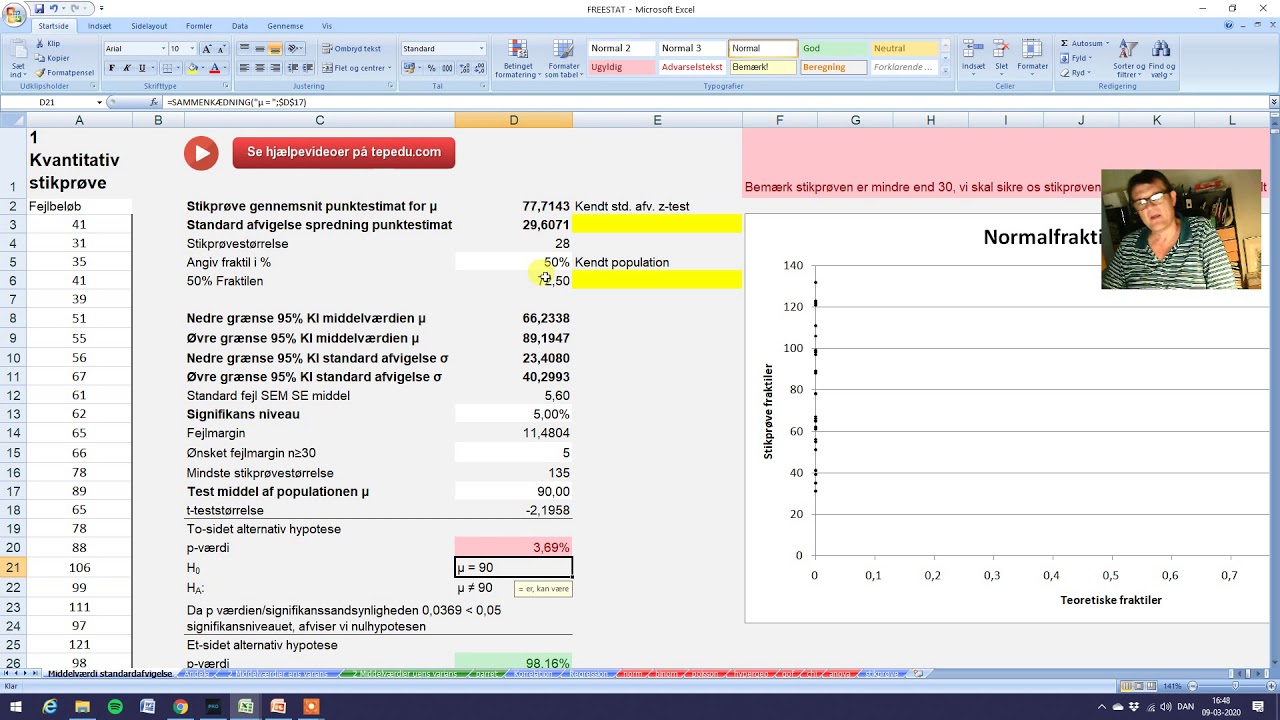Open the Arial font name dropdown
The image size is (1280, 720).
(163, 49)
